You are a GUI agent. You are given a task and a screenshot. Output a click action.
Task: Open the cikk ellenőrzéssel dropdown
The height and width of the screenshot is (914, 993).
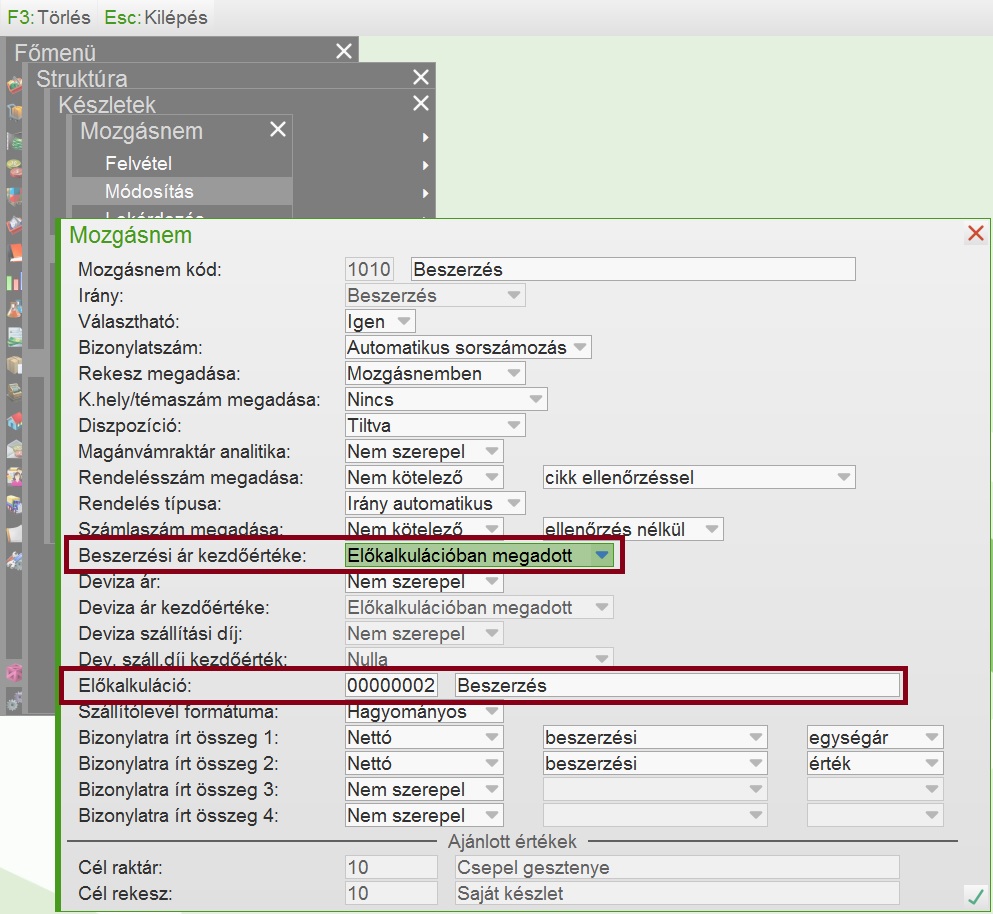tap(699, 477)
